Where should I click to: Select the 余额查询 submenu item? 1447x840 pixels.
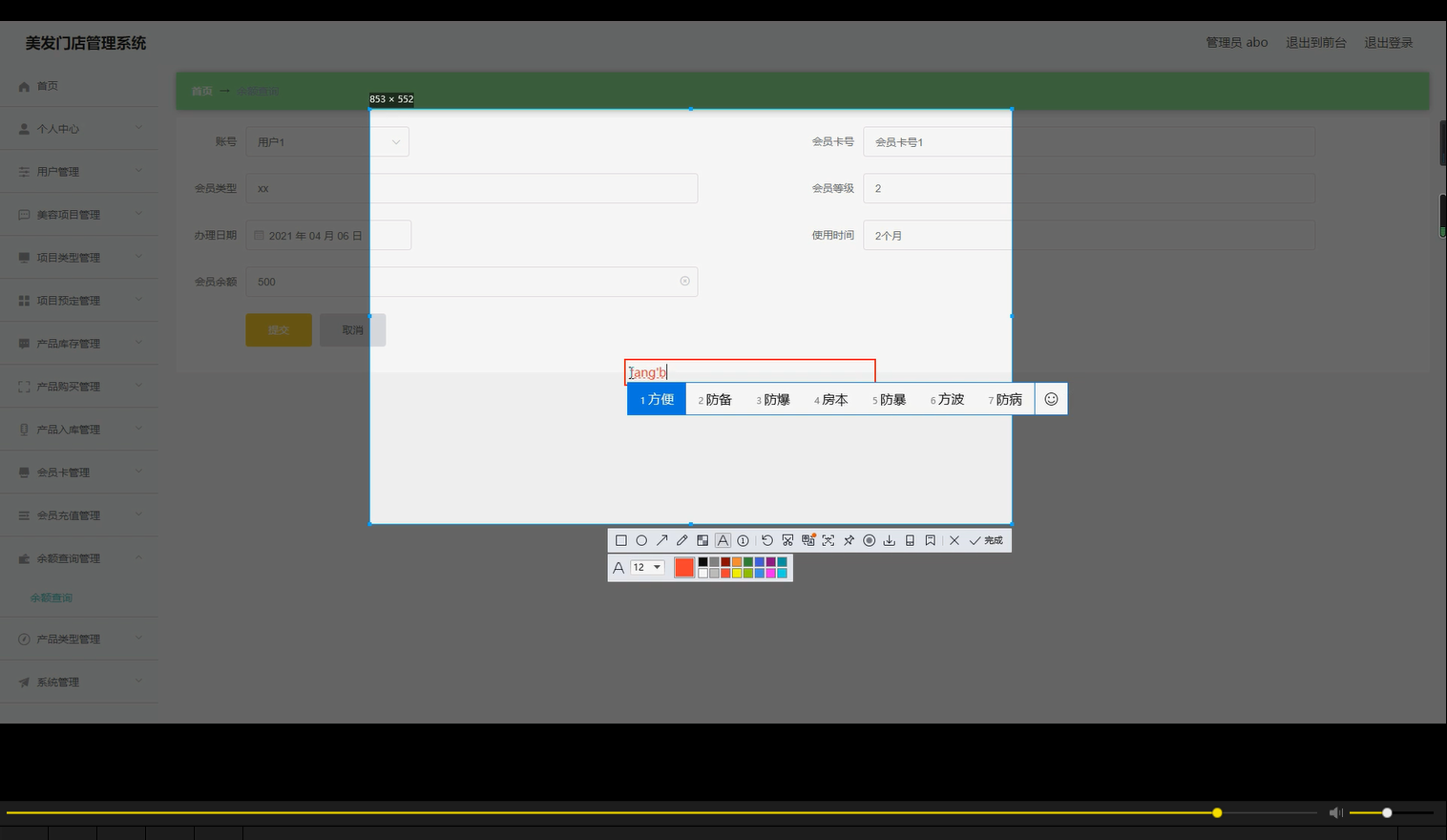click(52, 598)
